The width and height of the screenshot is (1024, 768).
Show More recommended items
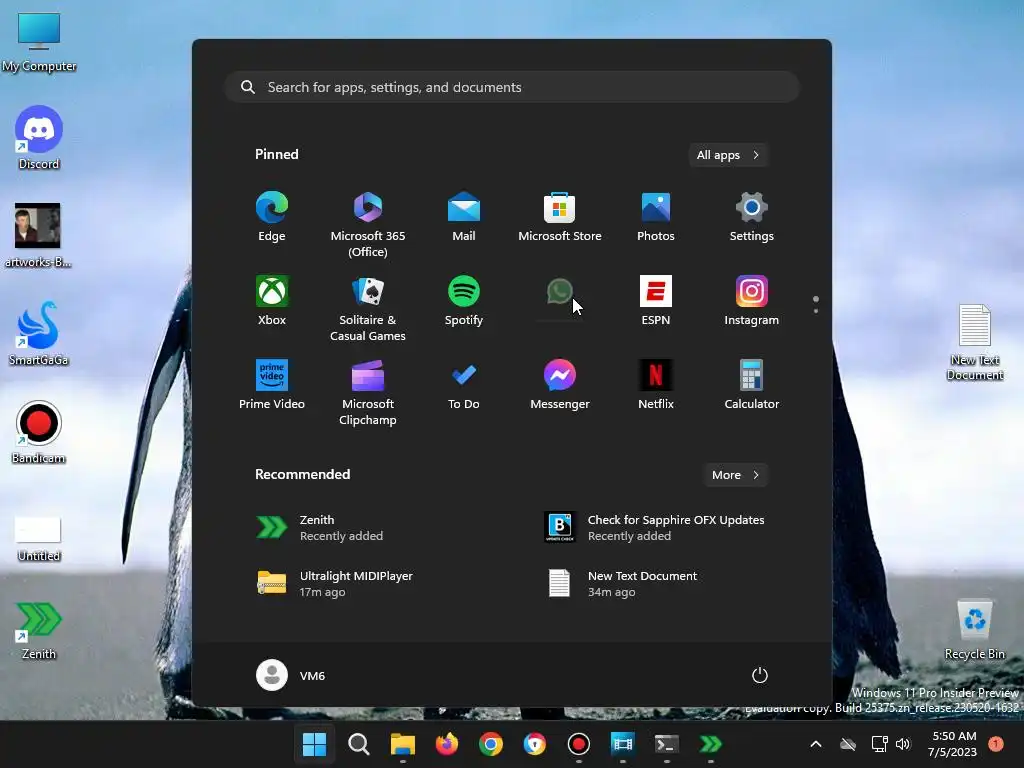pos(735,475)
